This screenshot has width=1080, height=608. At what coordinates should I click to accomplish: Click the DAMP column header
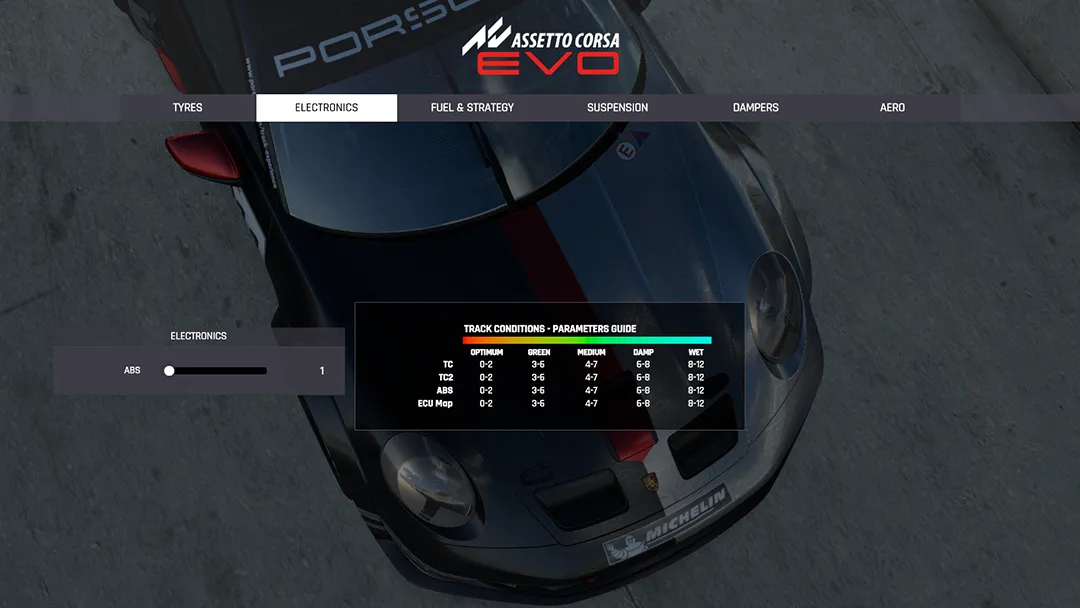pos(643,352)
